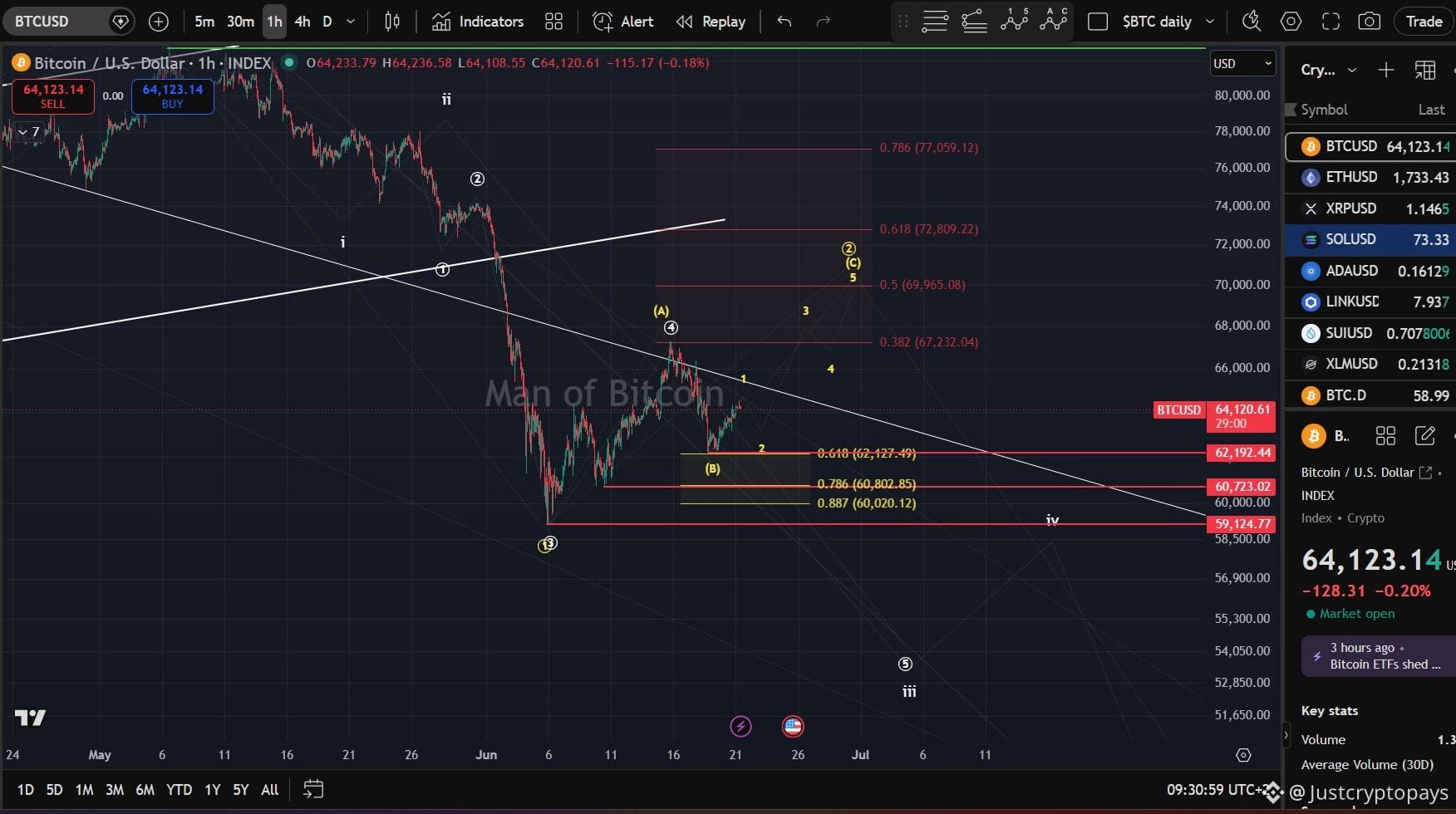Set date range to YTD
The width and height of the screenshot is (1456, 814).
pos(179,790)
